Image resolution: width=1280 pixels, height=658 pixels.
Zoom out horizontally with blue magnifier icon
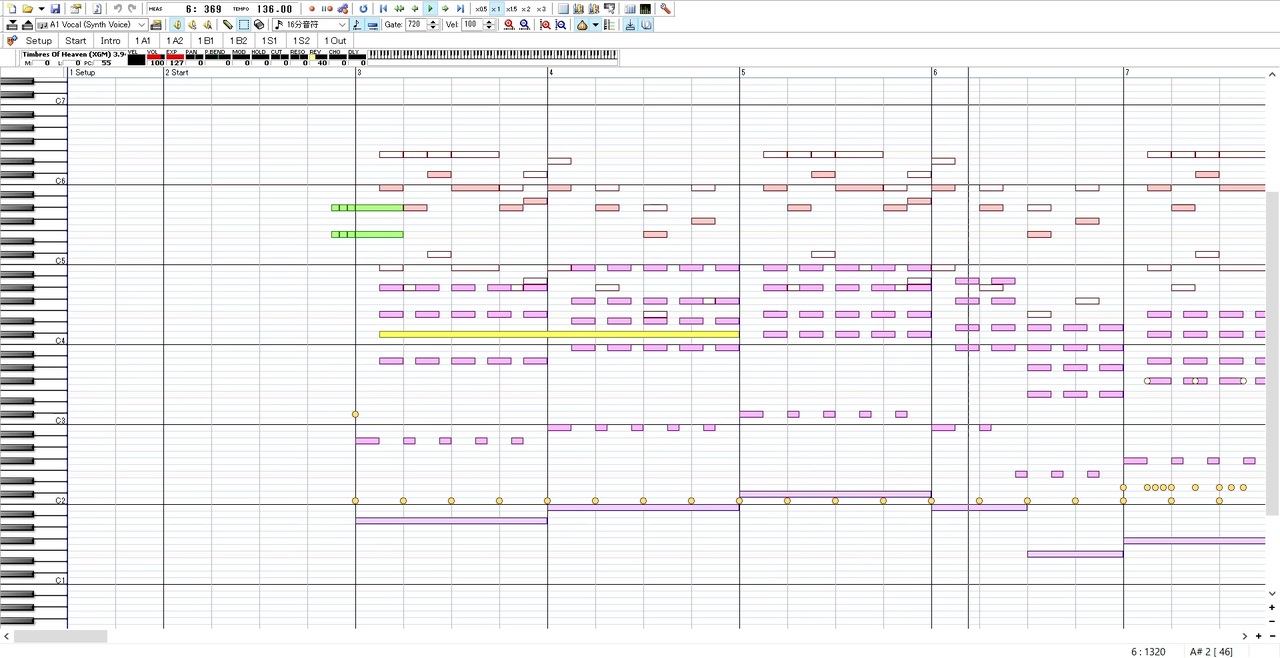(524, 25)
